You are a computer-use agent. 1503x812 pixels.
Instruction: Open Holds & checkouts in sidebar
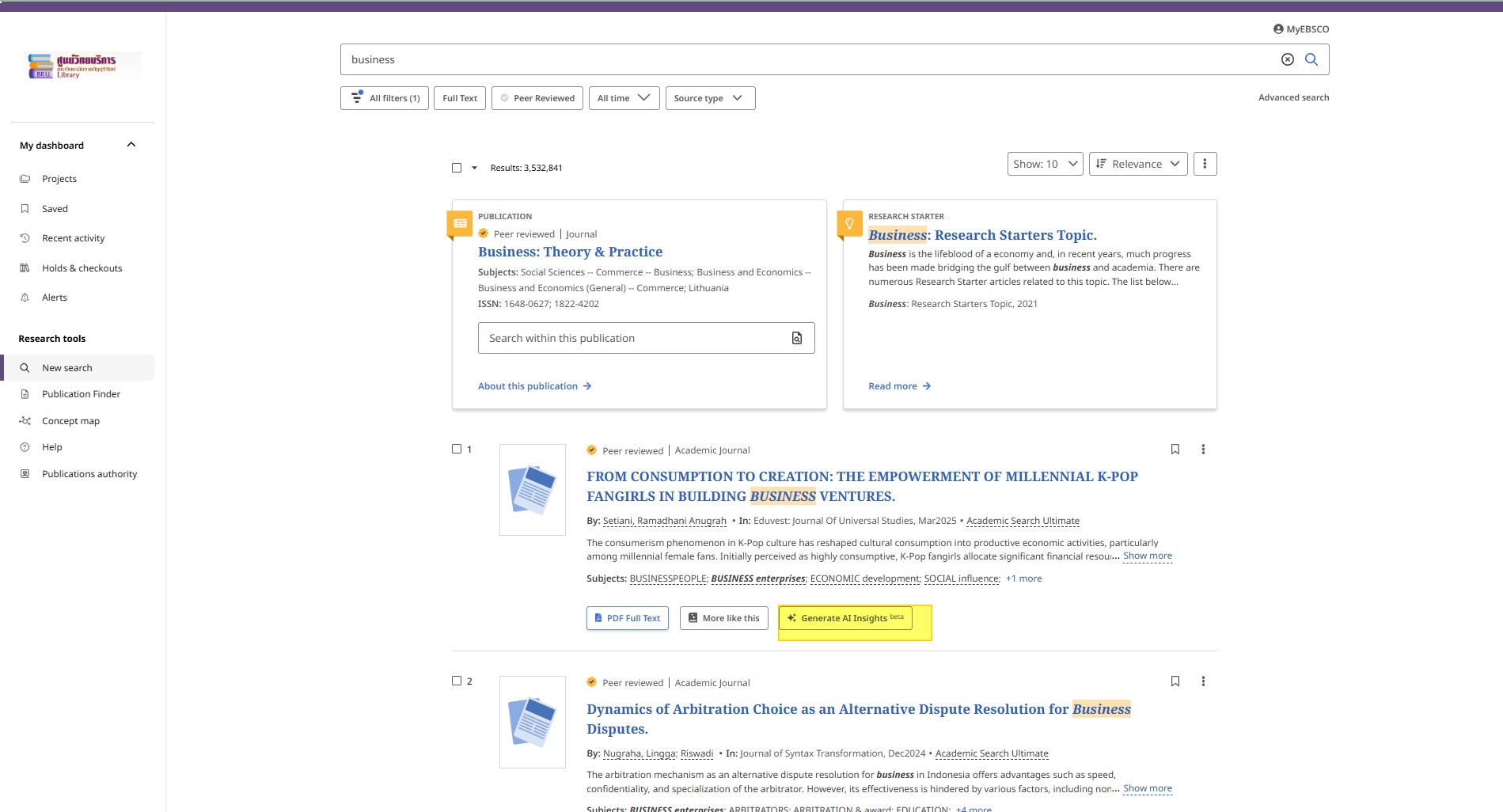[x=82, y=268]
